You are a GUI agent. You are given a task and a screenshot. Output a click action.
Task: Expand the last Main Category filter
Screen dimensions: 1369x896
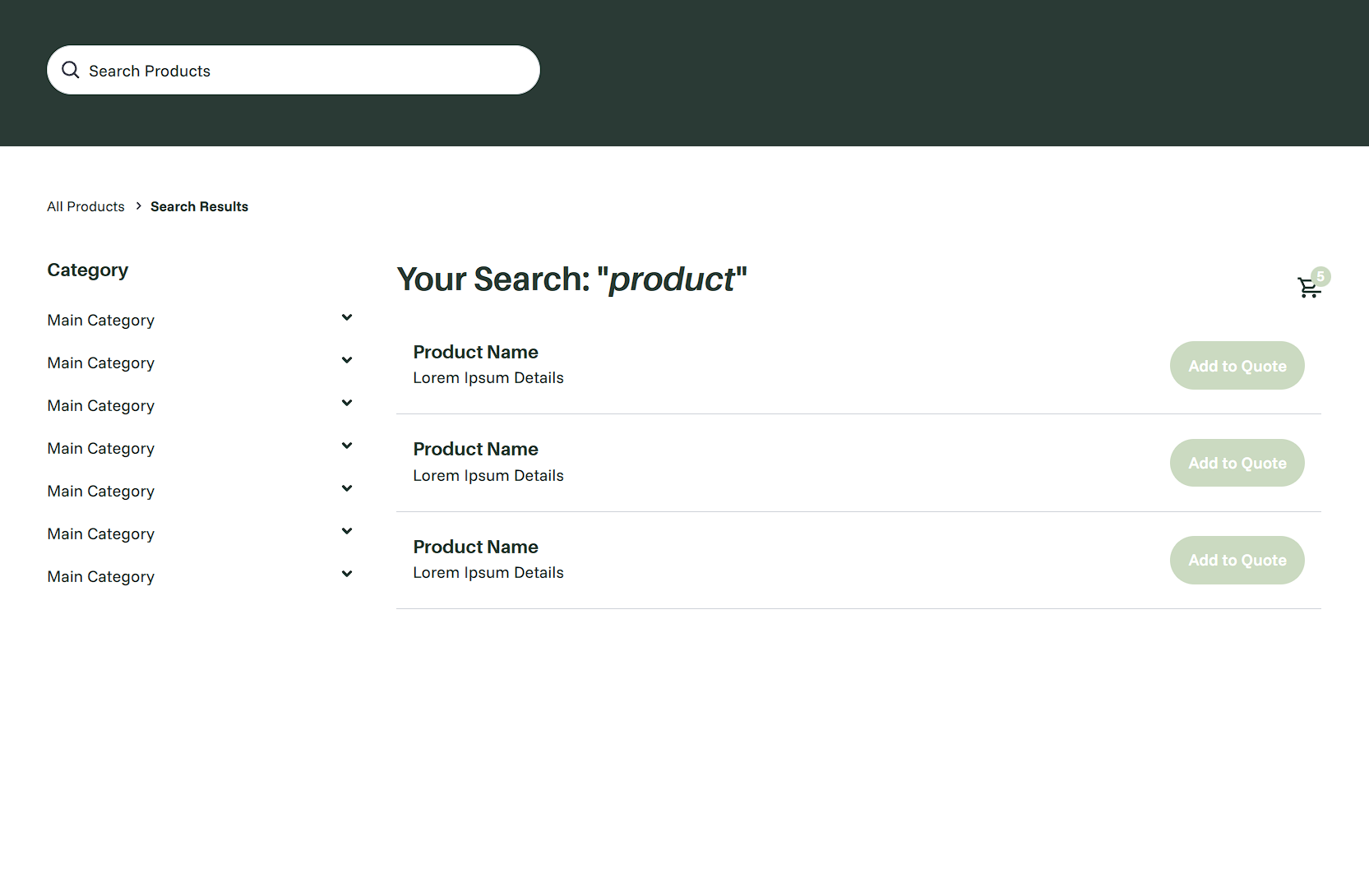click(x=347, y=573)
